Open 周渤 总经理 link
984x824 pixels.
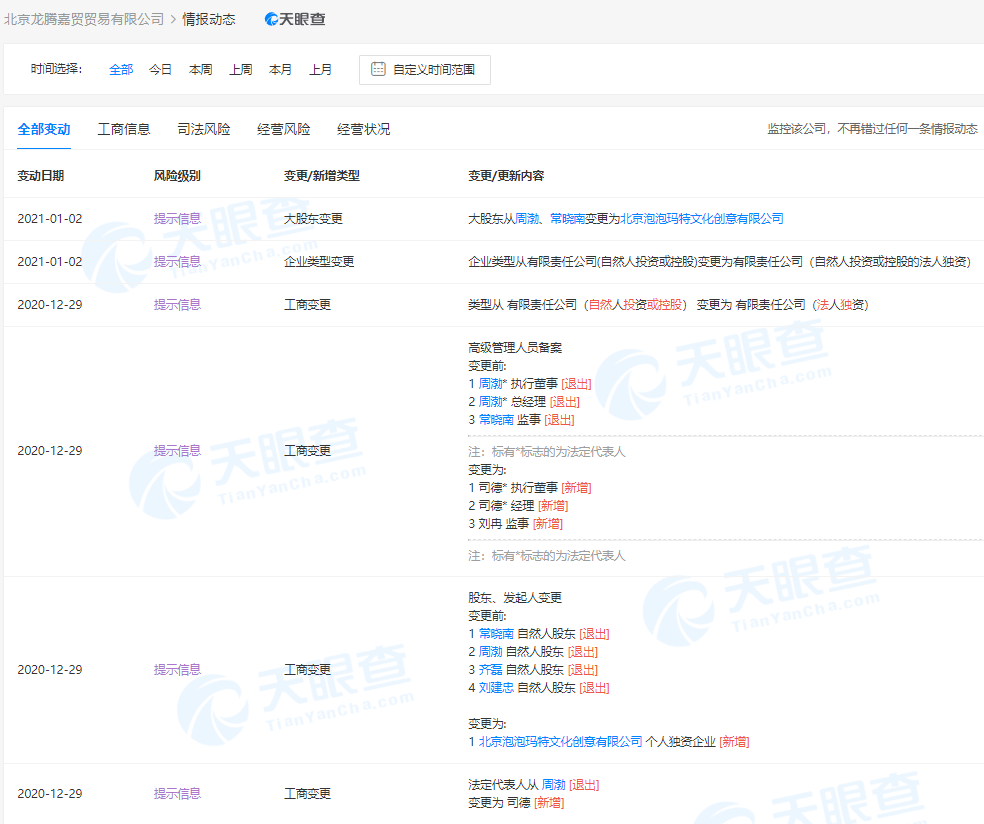[x=491, y=402]
